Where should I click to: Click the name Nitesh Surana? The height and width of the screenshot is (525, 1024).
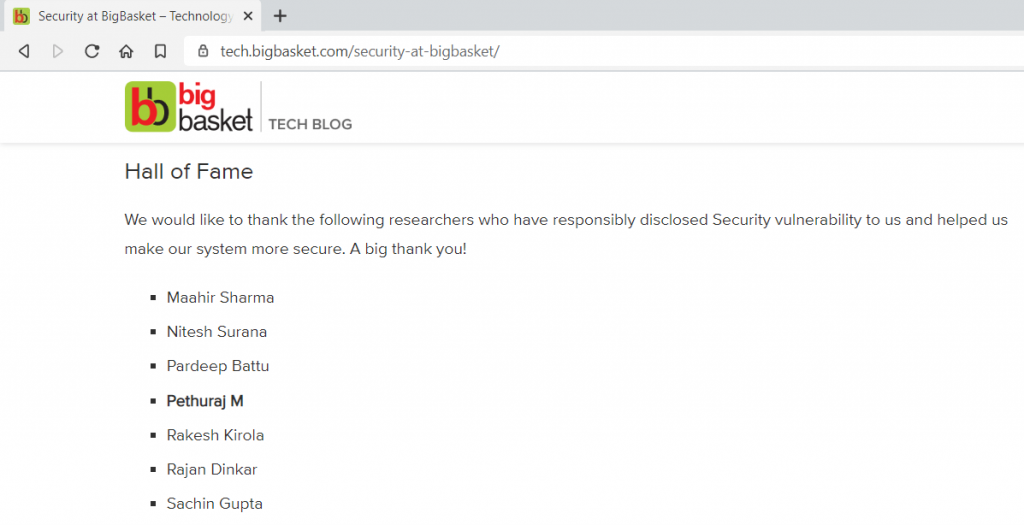[217, 332]
